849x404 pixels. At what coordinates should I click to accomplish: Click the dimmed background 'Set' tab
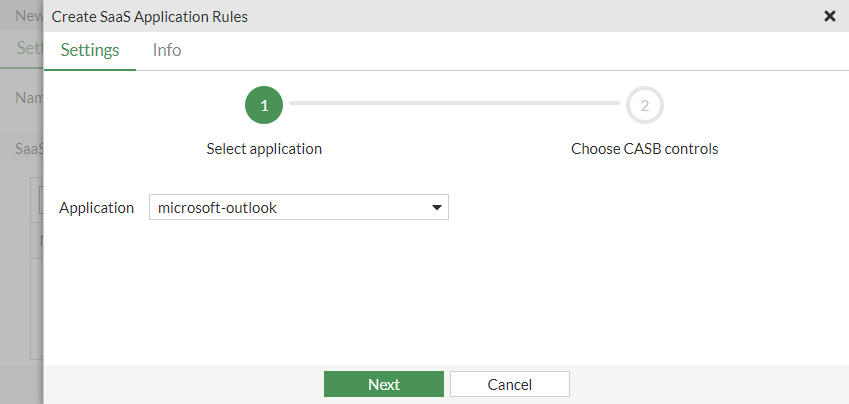[x=27, y=49]
